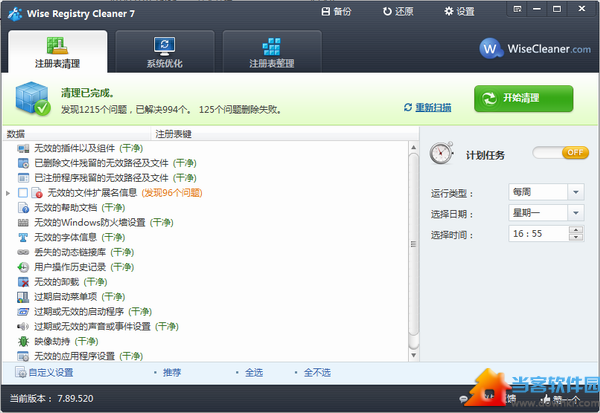Click the 推荐 selection link

(x=172, y=372)
